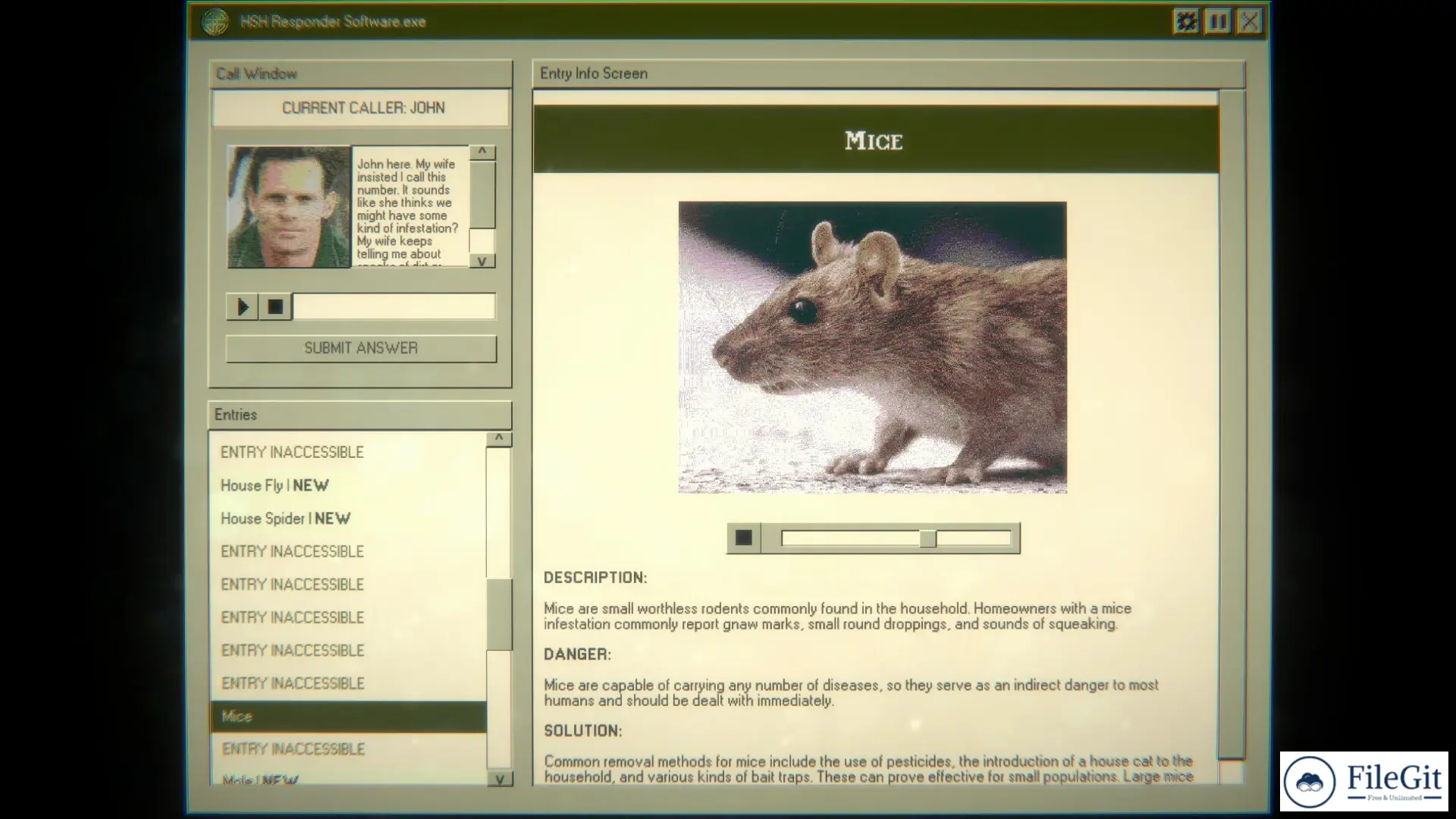This screenshot has height=819, width=1456.
Task: Click the Mice audio slider handle
Action: click(x=927, y=538)
